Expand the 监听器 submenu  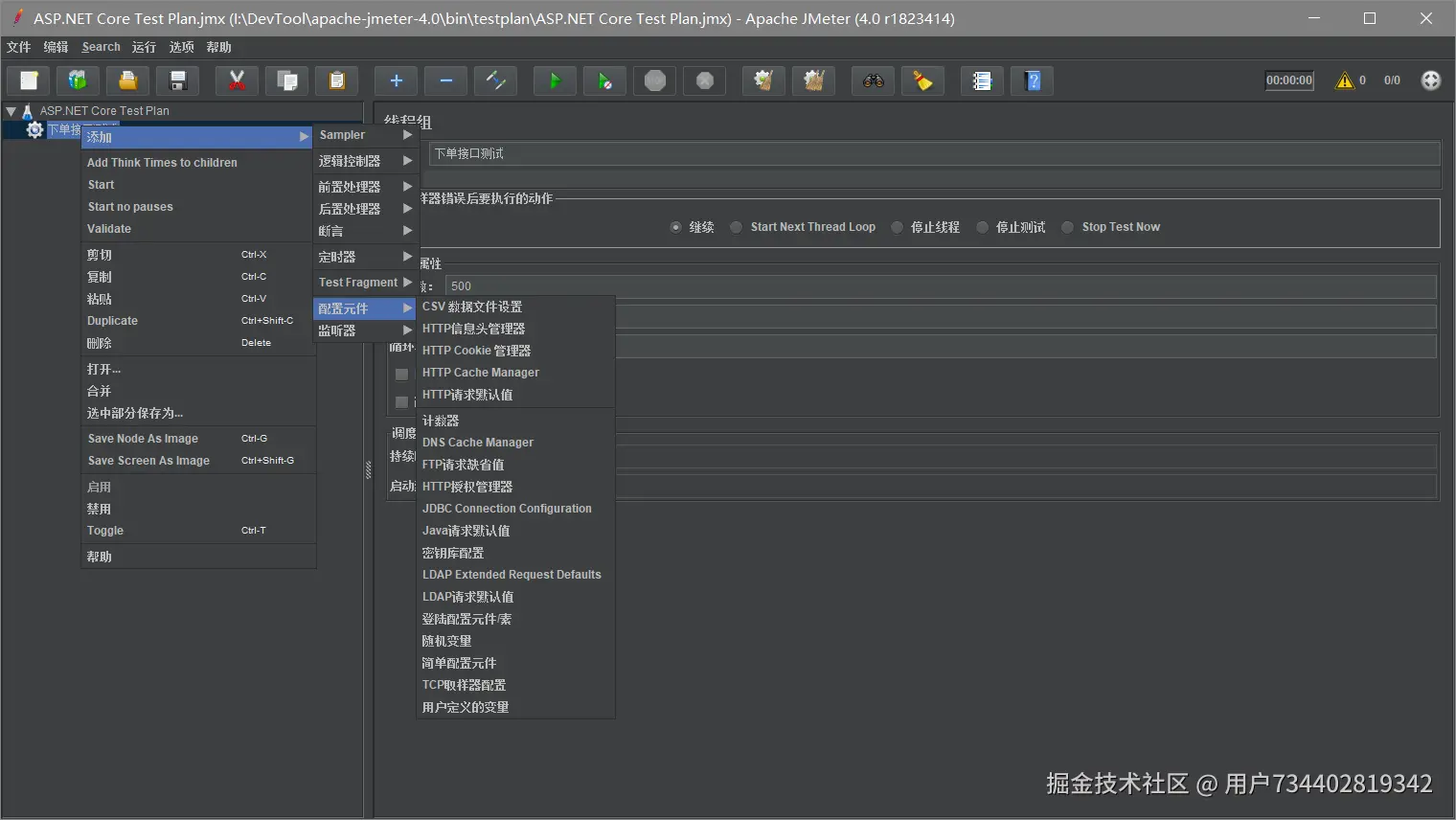[365, 330]
